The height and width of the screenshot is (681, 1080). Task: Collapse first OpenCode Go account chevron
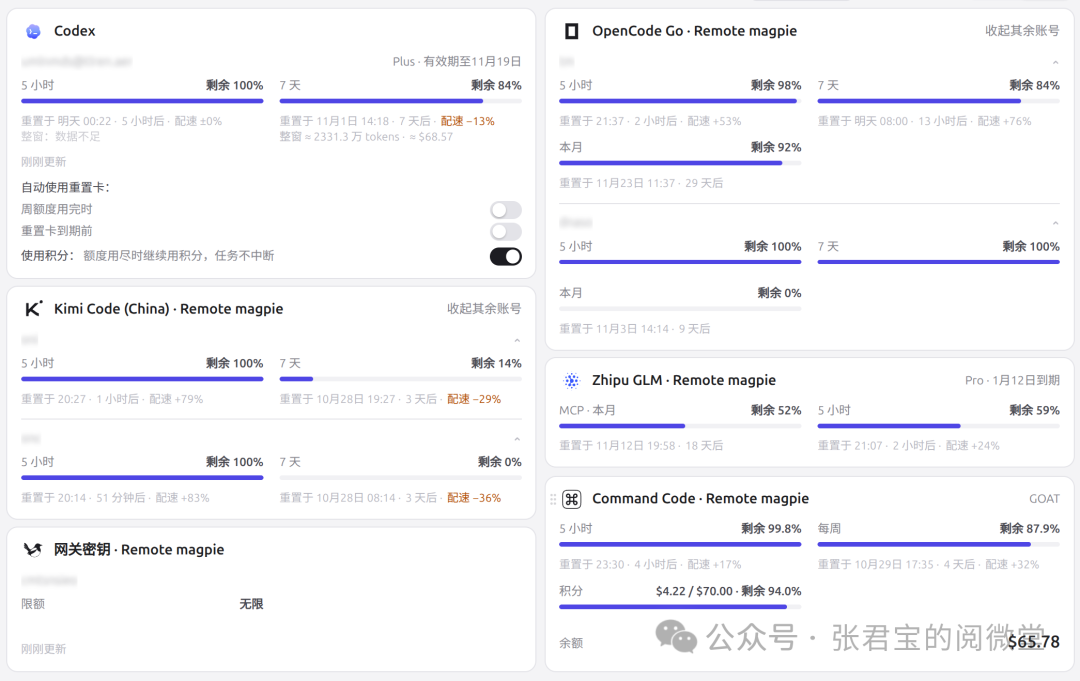pyautogui.click(x=1055, y=63)
